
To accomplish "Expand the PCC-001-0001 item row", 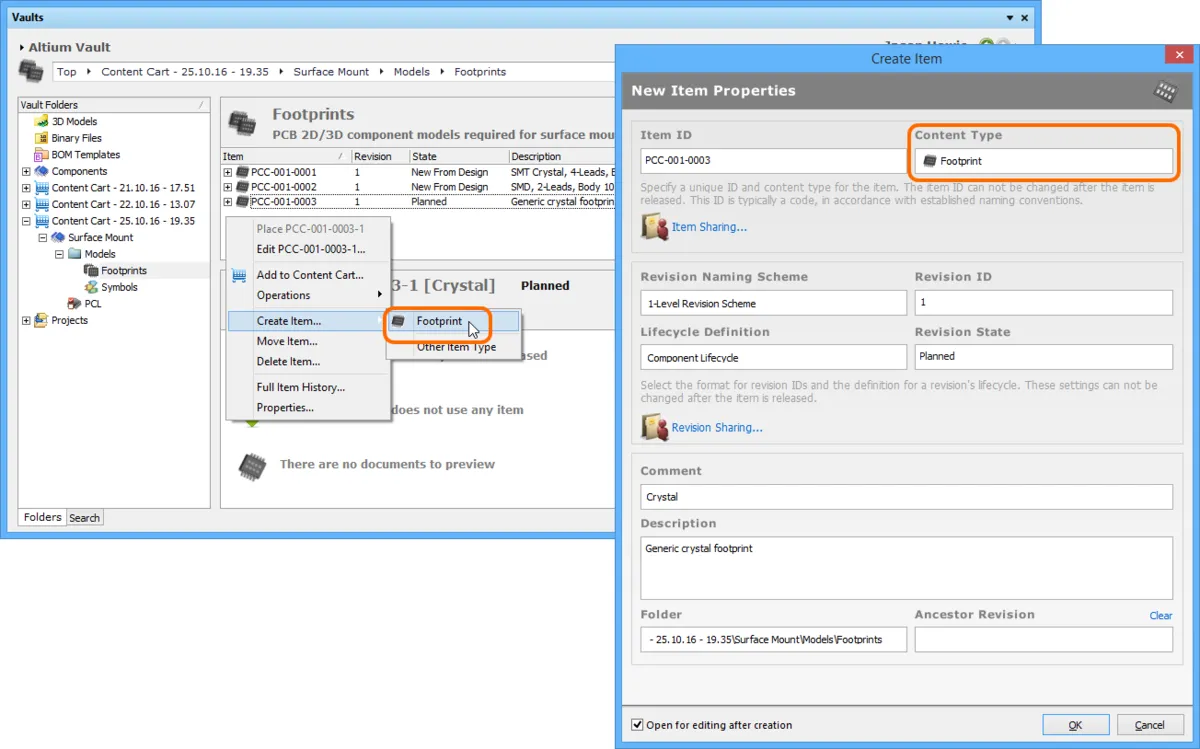I will tap(228, 172).
